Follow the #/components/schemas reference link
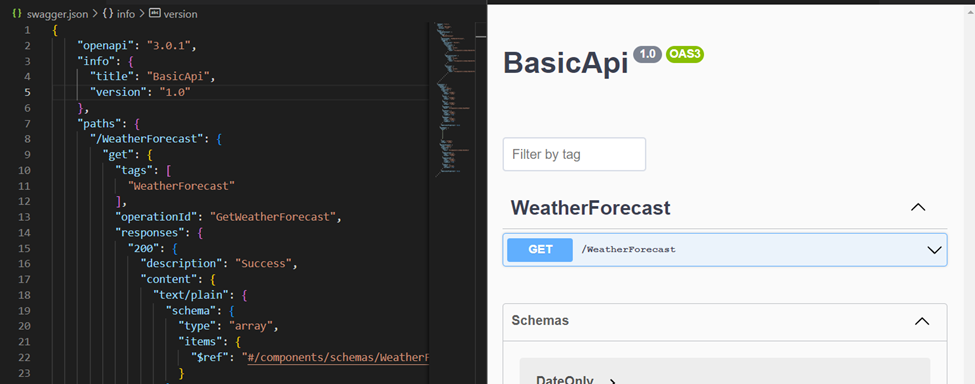975x384 pixels. [338, 357]
